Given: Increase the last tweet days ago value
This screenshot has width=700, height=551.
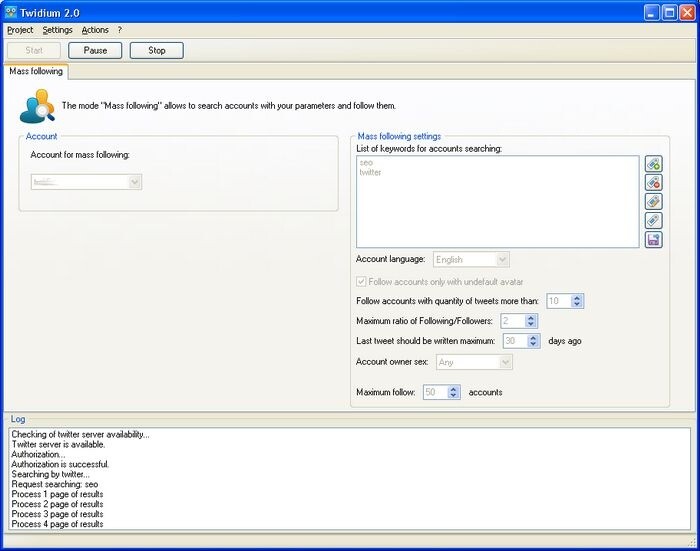Looking at the screenshot, I should click(x=533, y=338).
